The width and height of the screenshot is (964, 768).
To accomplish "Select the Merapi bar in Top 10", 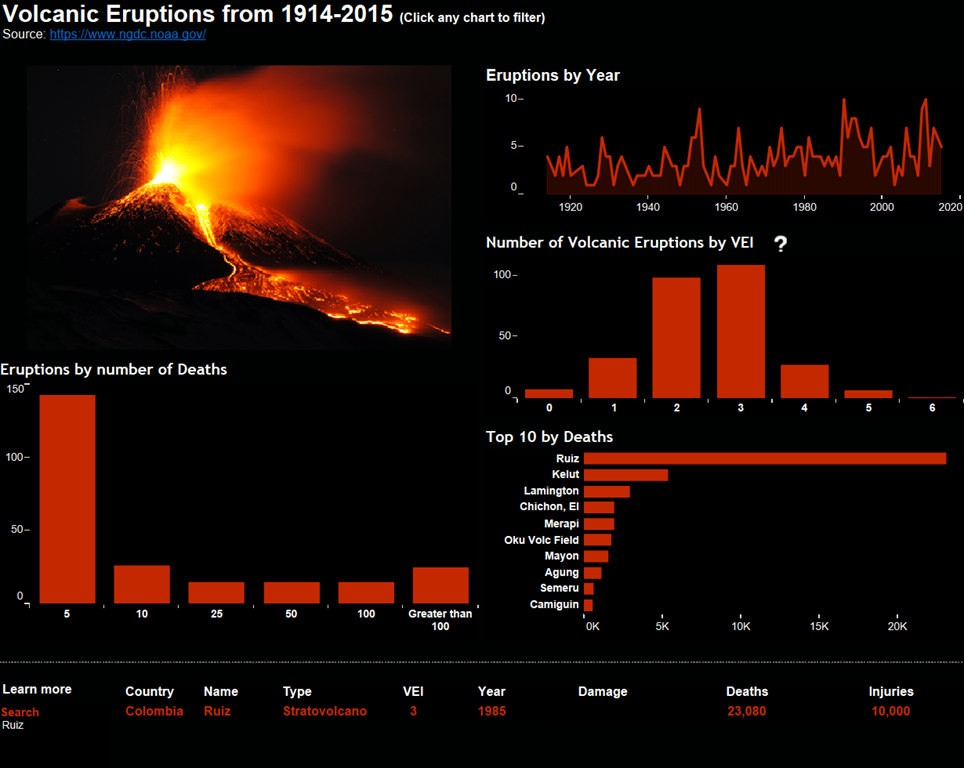I will coord(598,524).
